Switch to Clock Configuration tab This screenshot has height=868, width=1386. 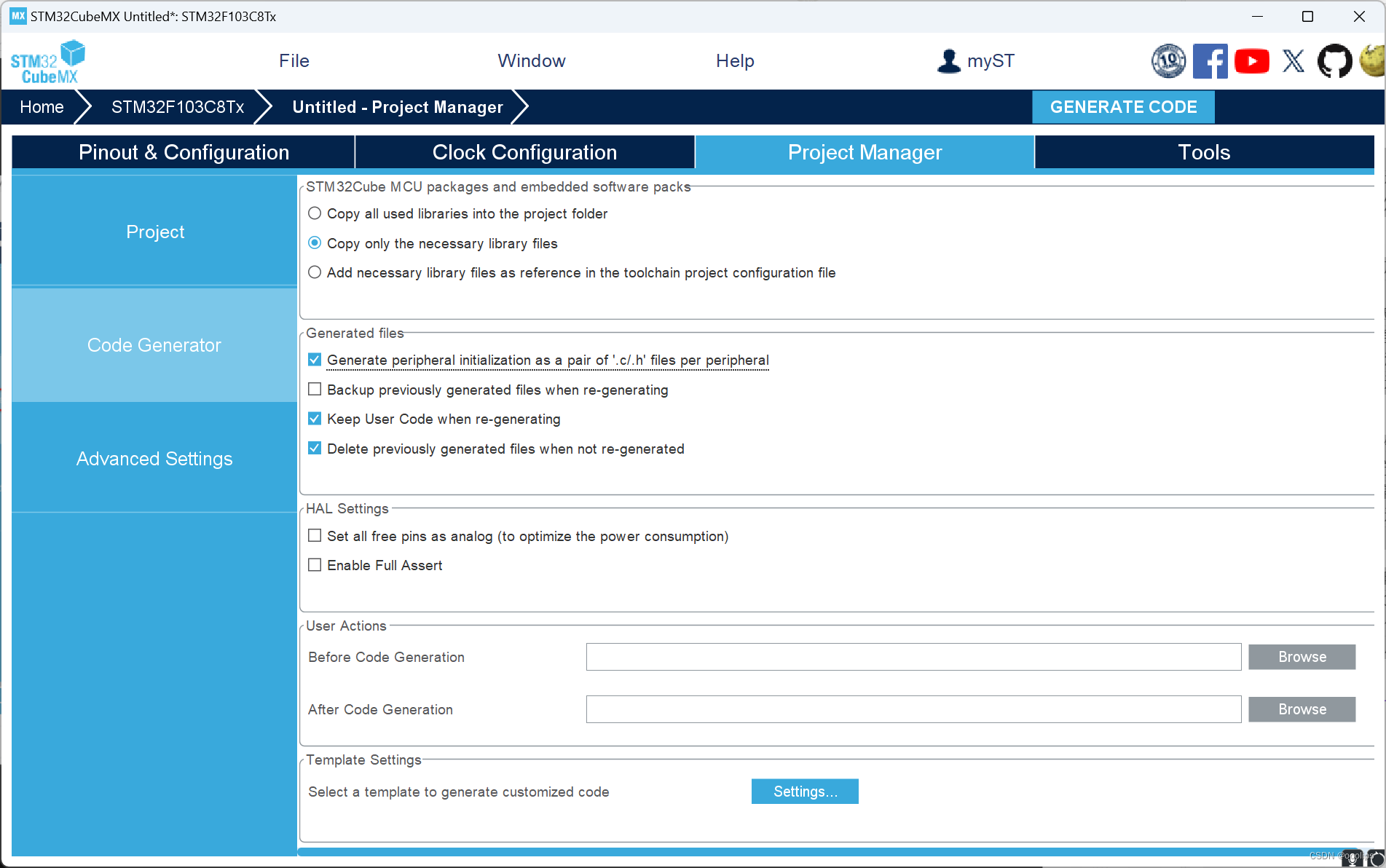(524, 152)
